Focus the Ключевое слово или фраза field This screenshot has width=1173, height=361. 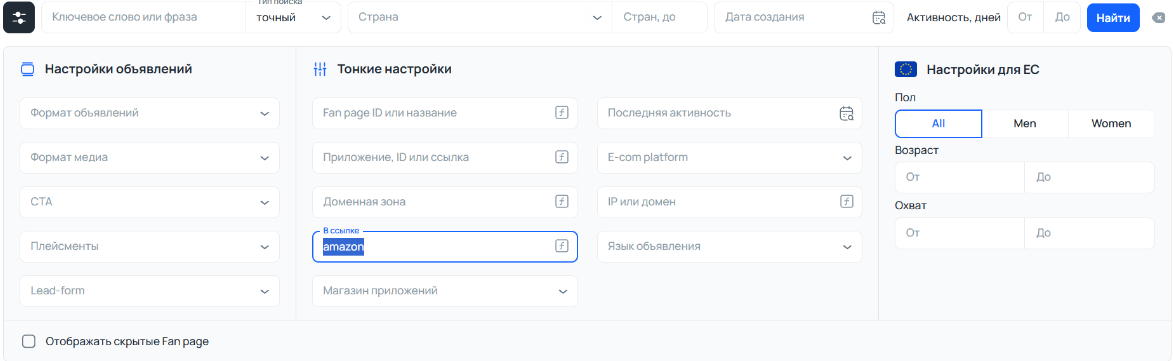click(x=143, y=17)
